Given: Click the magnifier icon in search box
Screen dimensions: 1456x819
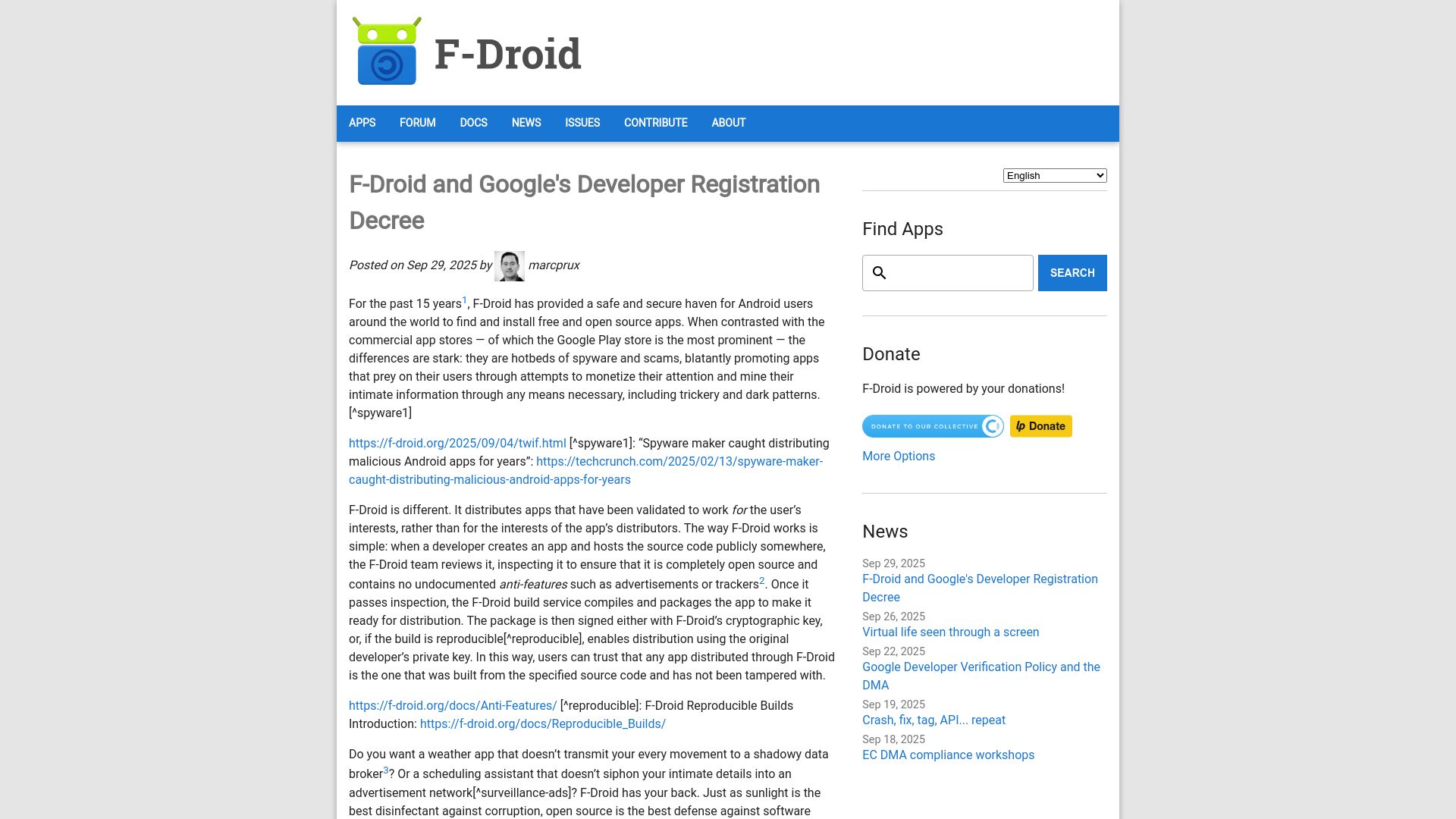Looking at the screenshot, I should [880, 273].
